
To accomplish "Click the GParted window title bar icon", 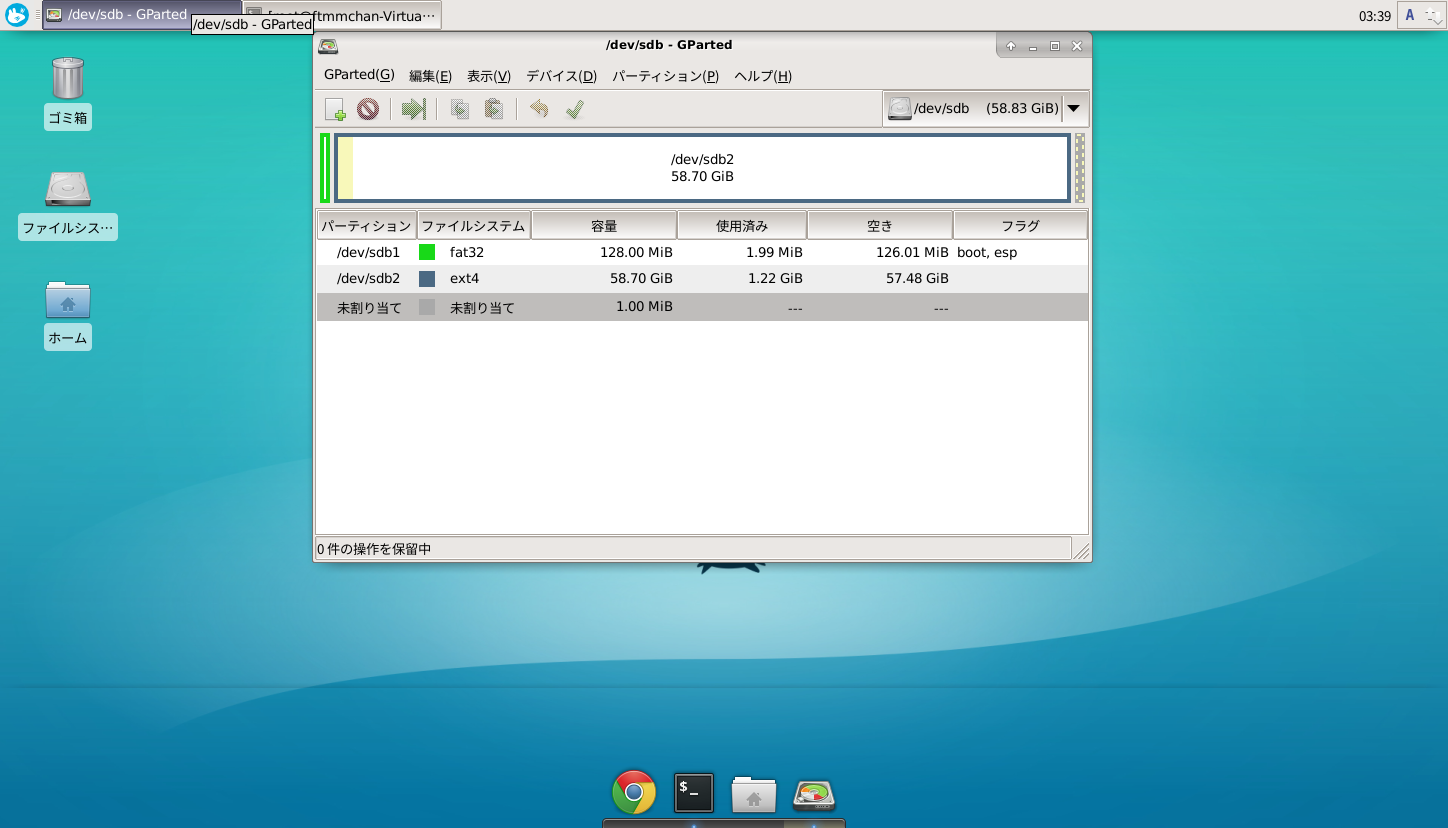I will [328, 45].
